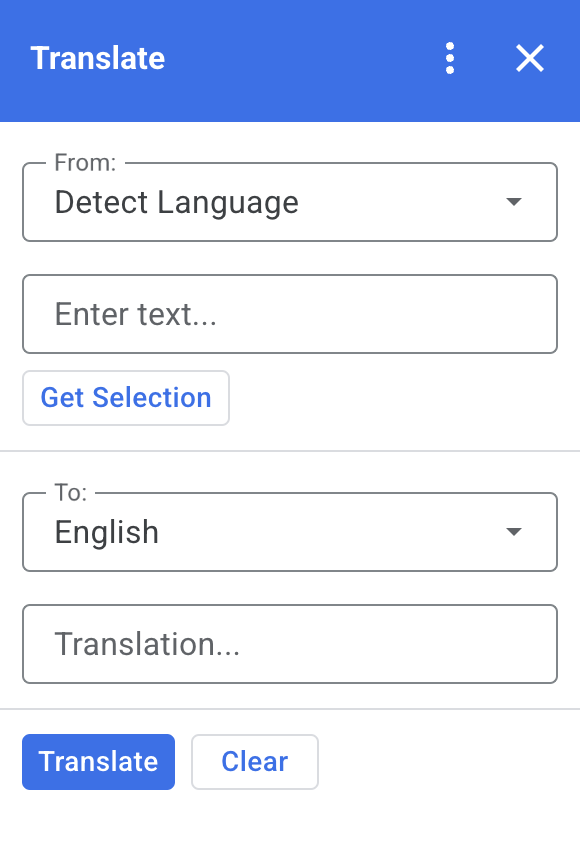Click the blue Translate button
Image resolution: width=580 pixels, height=842 pixels.
click(98, 762)
